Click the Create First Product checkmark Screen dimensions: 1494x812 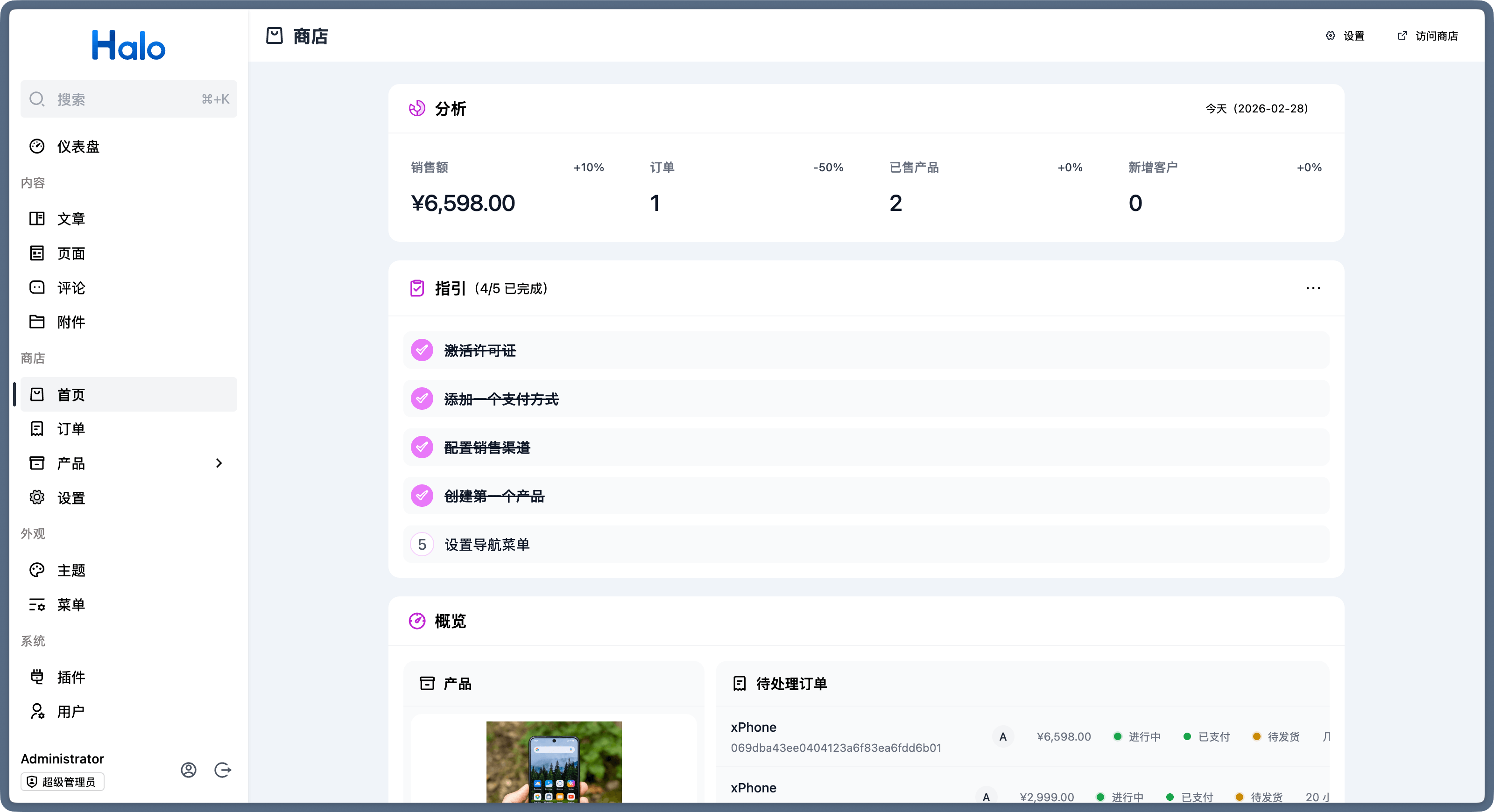422,496
